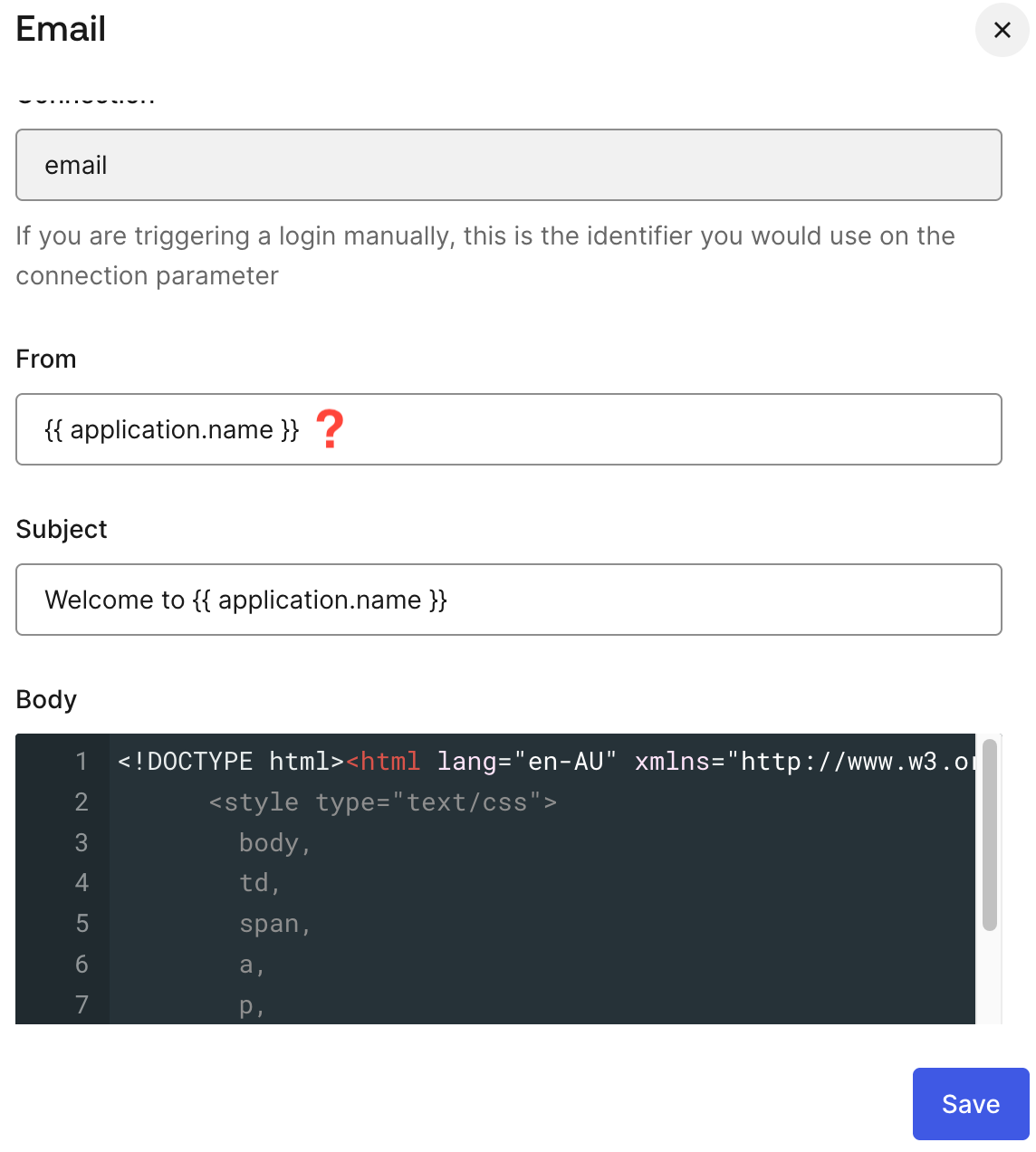Click the Body field label
The height and width of the screenshot is (1152, 1036).
pos(46,700)
